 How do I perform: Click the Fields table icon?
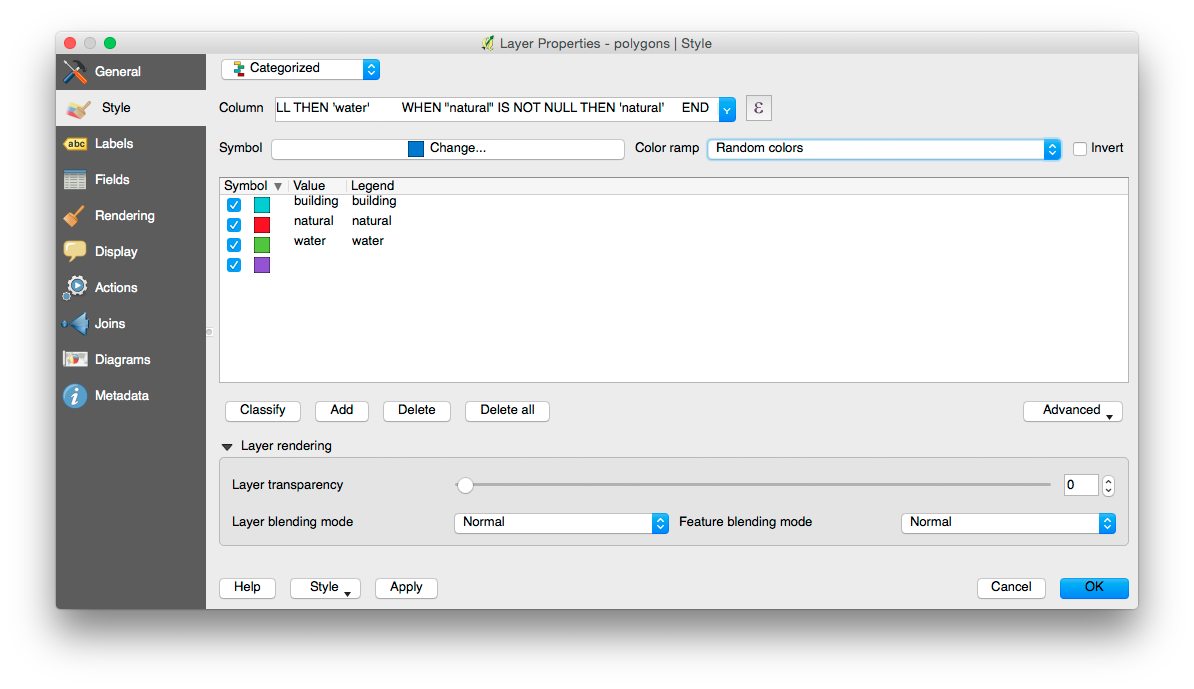[x=75, y=180]
